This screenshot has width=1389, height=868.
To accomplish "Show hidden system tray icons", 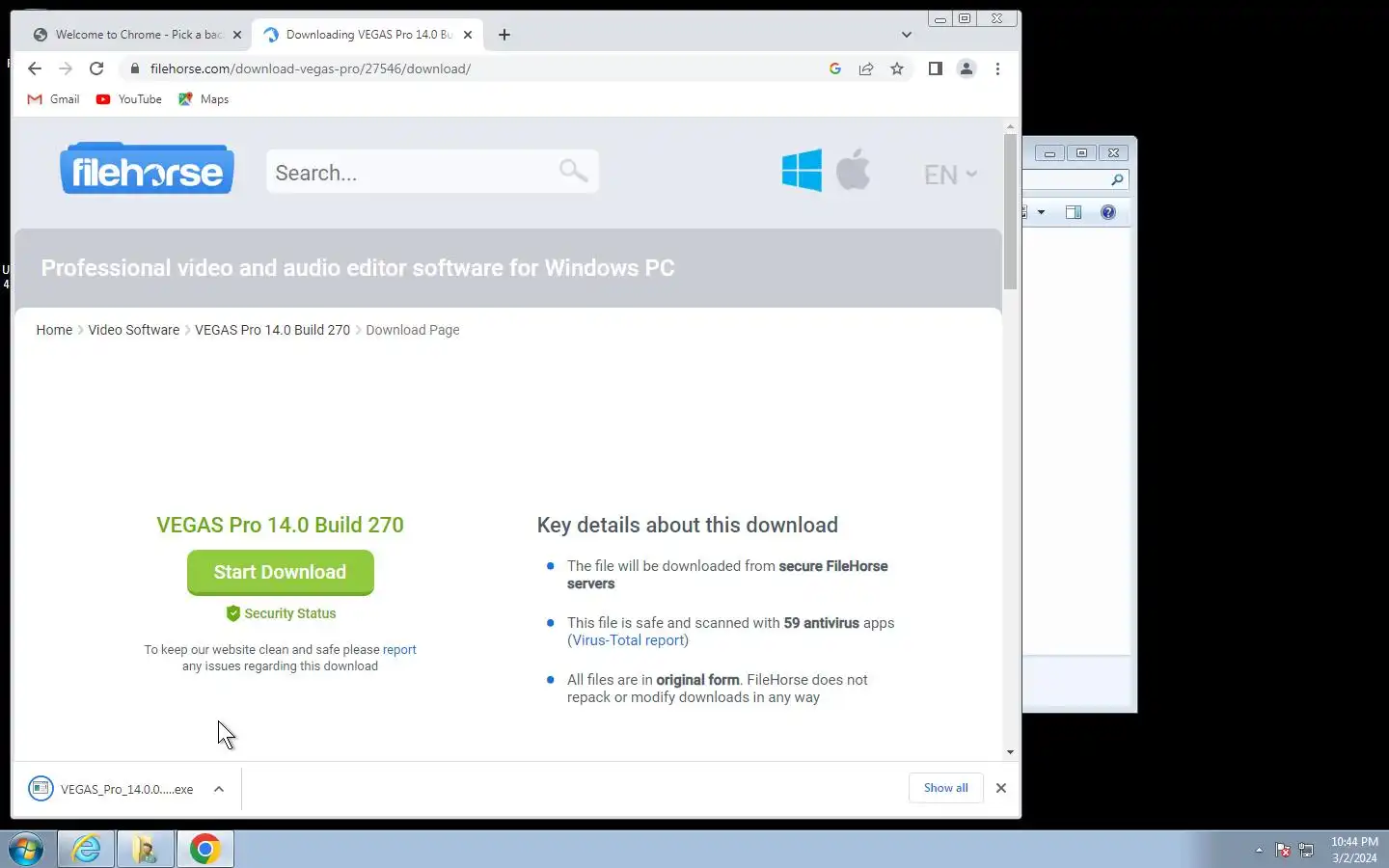I will tap(1259, 850).
